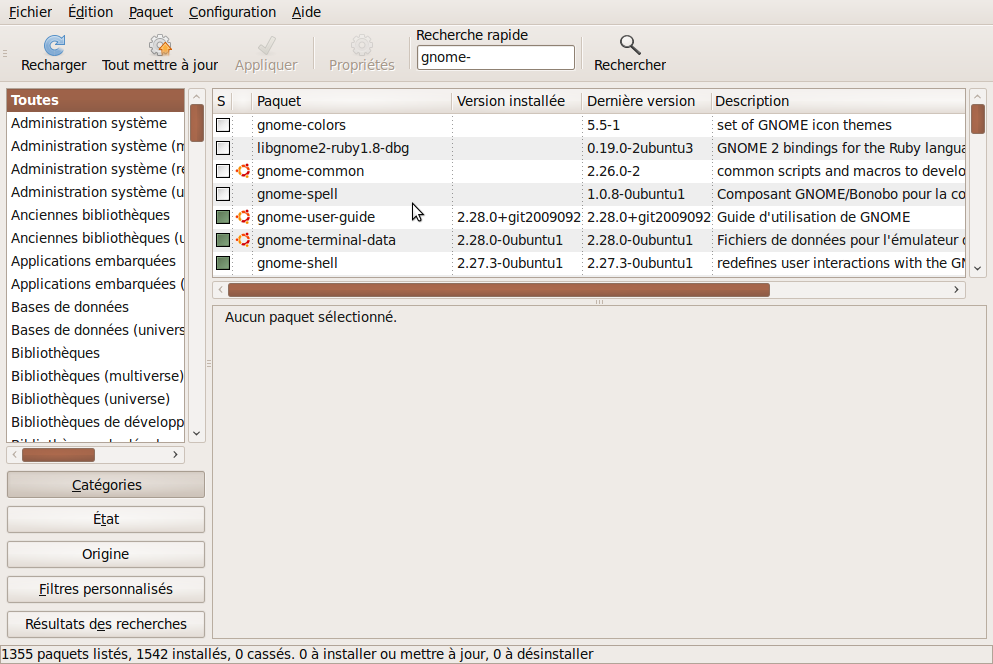Switch to État filter view
This screenshot has height=664, width=993.
(x=106, y=519)
